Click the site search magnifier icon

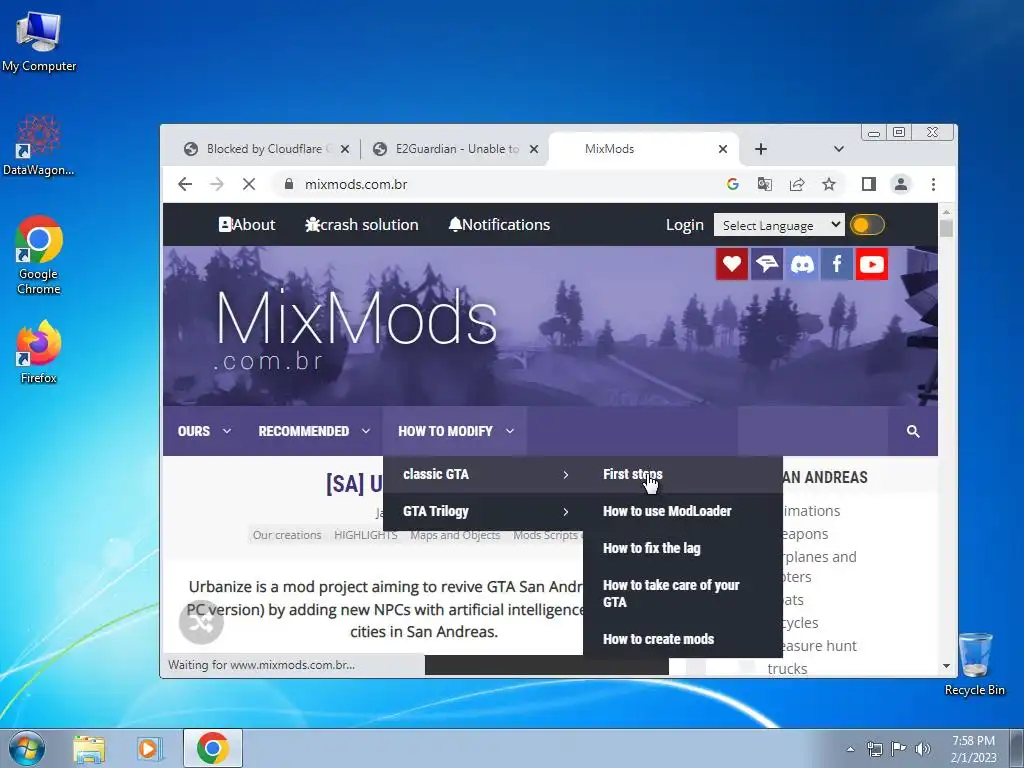pos(913,431)
